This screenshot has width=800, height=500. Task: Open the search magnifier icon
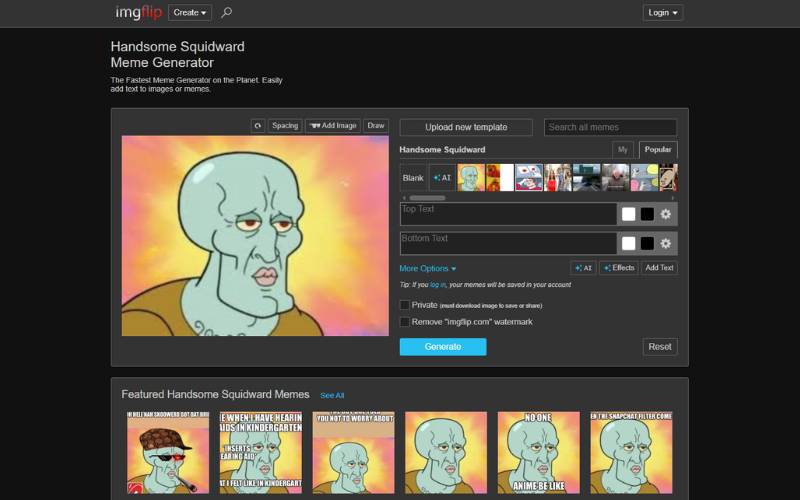tap(227, 12)
